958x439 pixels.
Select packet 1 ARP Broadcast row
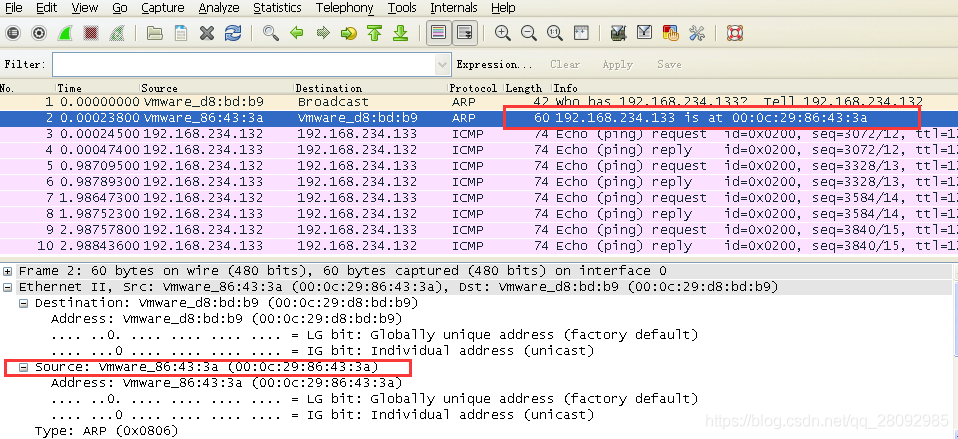pyautogui.click(x=479, y=102)
